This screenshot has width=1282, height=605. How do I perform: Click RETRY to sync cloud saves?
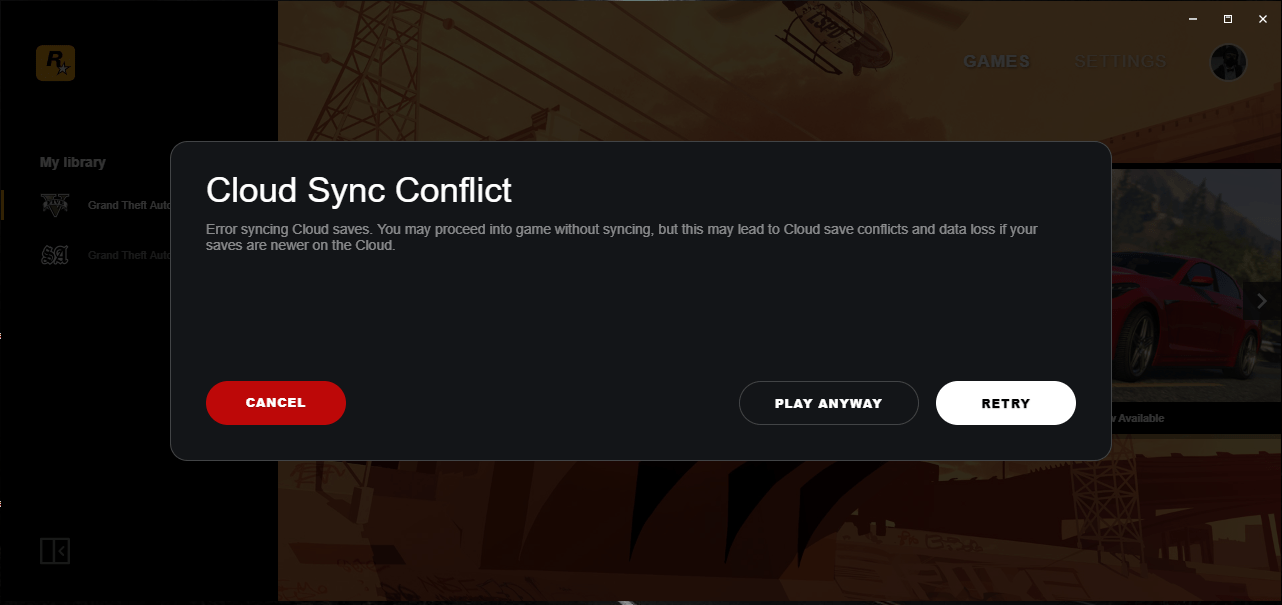click(x=1006, y=403)
